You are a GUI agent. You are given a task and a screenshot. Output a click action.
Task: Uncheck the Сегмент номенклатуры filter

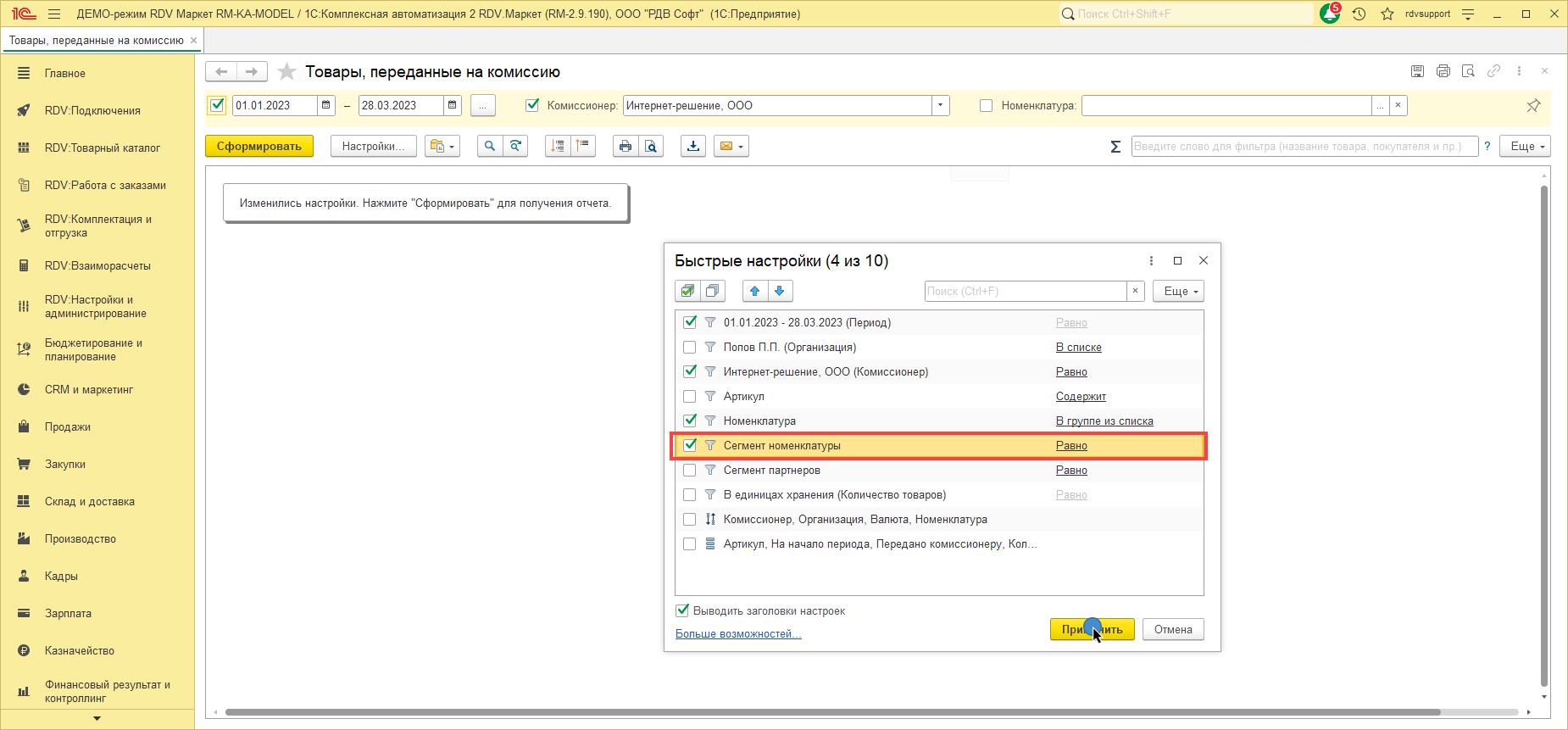pyautogui.click(x=689, y=445)
